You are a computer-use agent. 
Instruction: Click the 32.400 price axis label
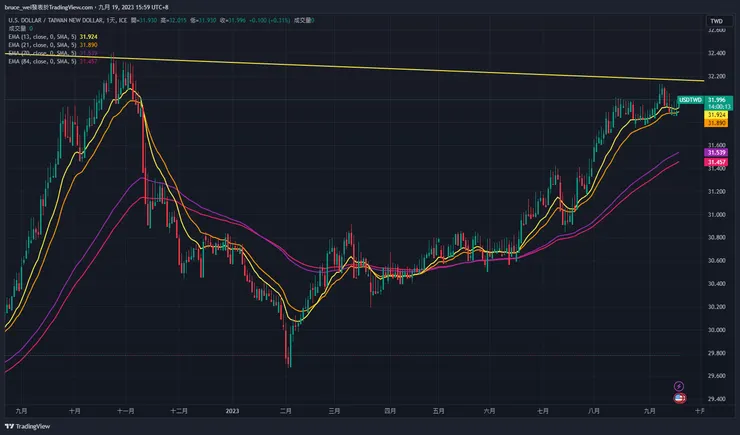click(x=716, y=53)
